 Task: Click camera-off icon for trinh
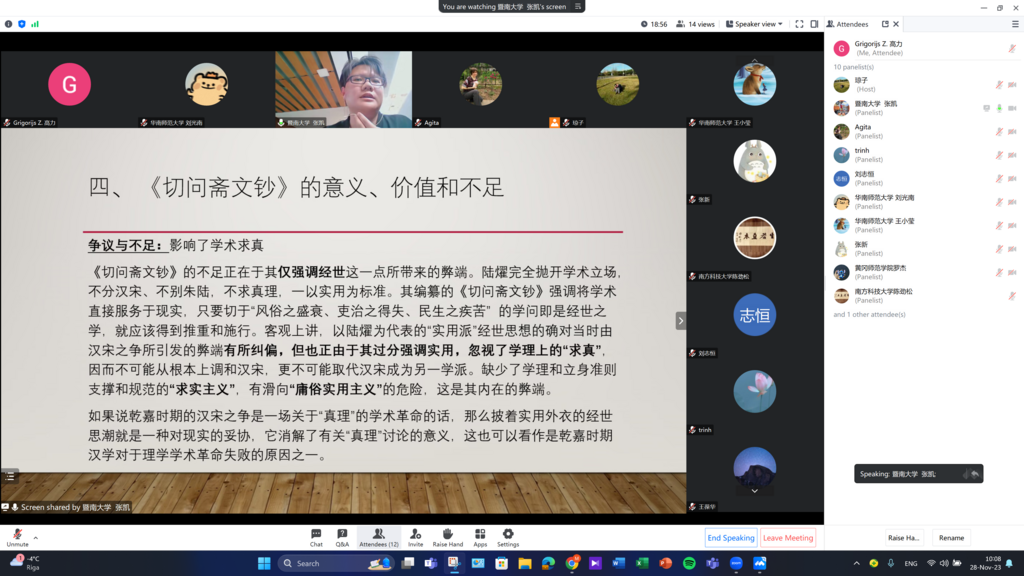[1012, 155]
